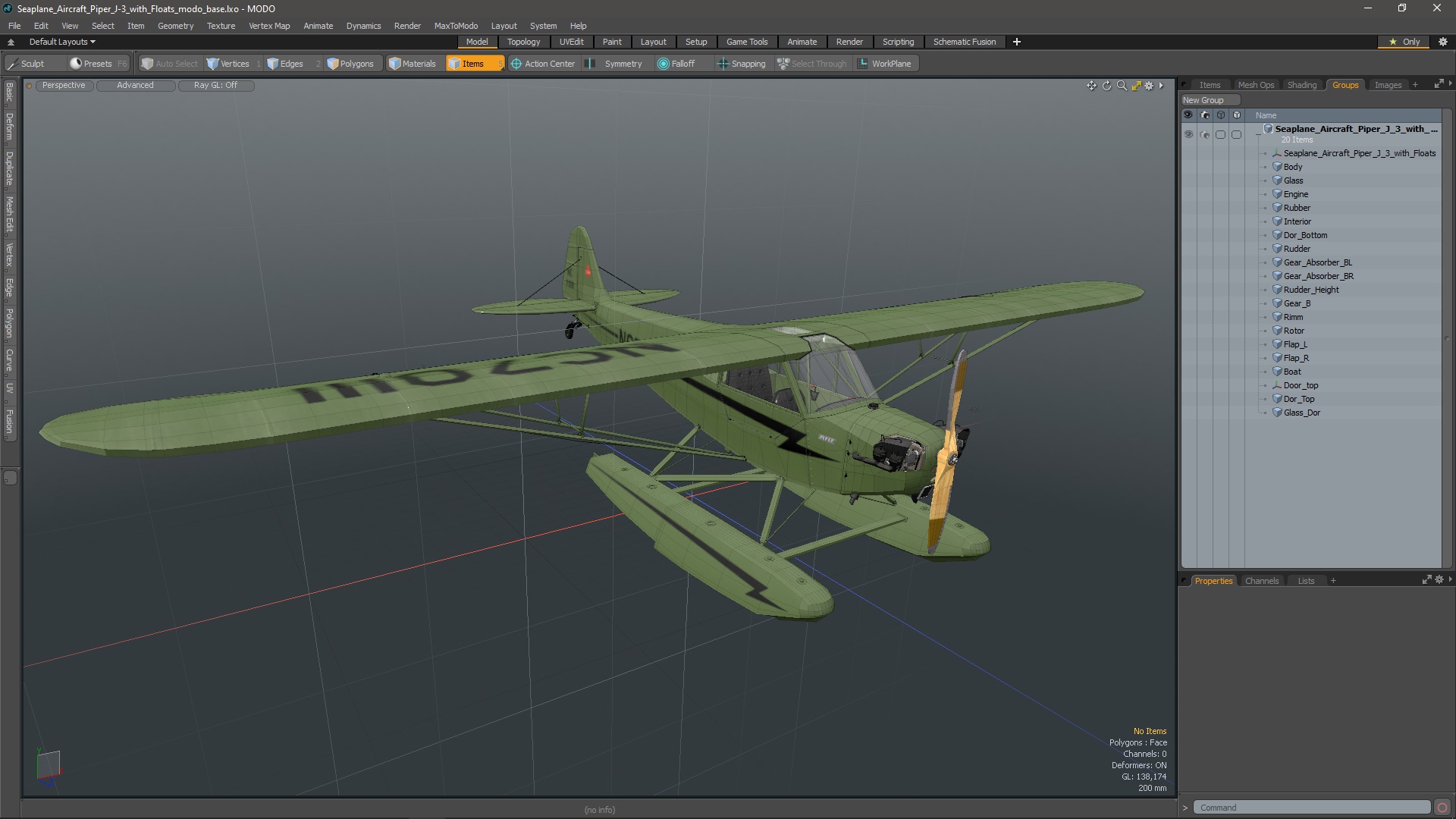1456x819 pixels.
Task: Switch to the Shading tab
Action: click(1301, 85)
